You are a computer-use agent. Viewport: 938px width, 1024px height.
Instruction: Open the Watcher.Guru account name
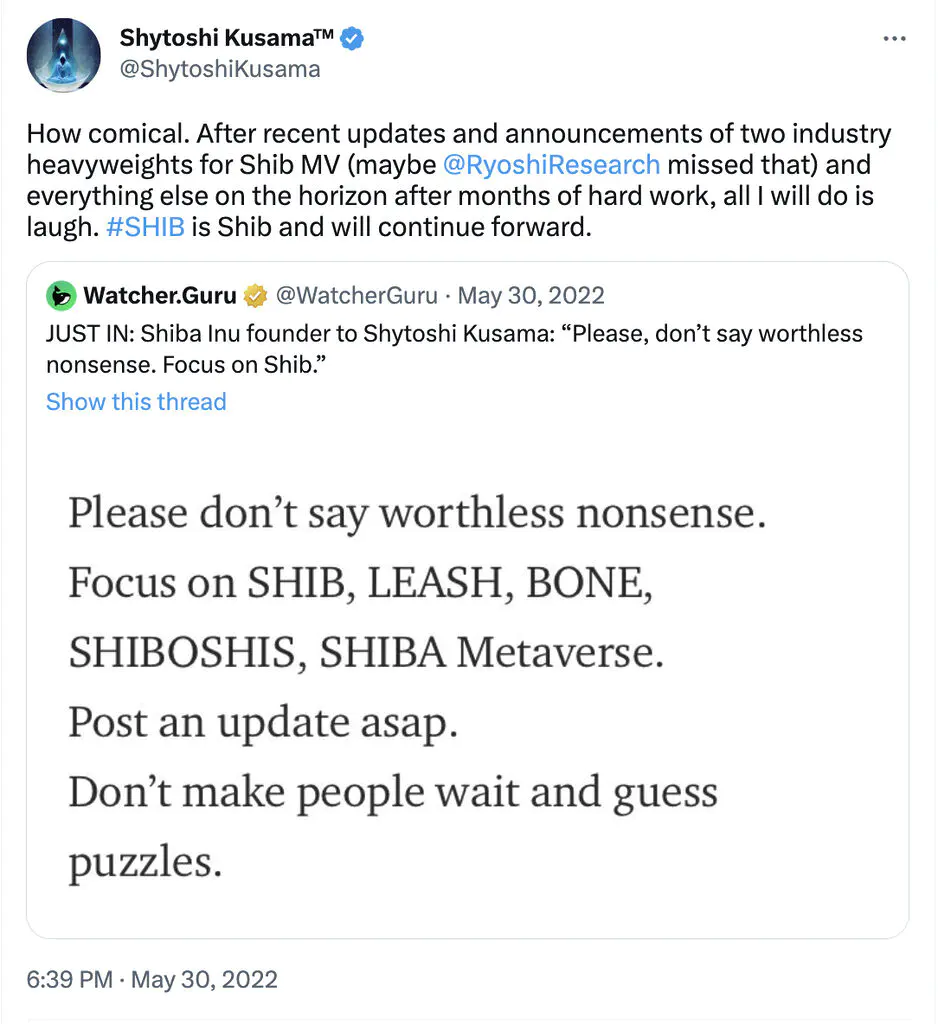point(159,296)
